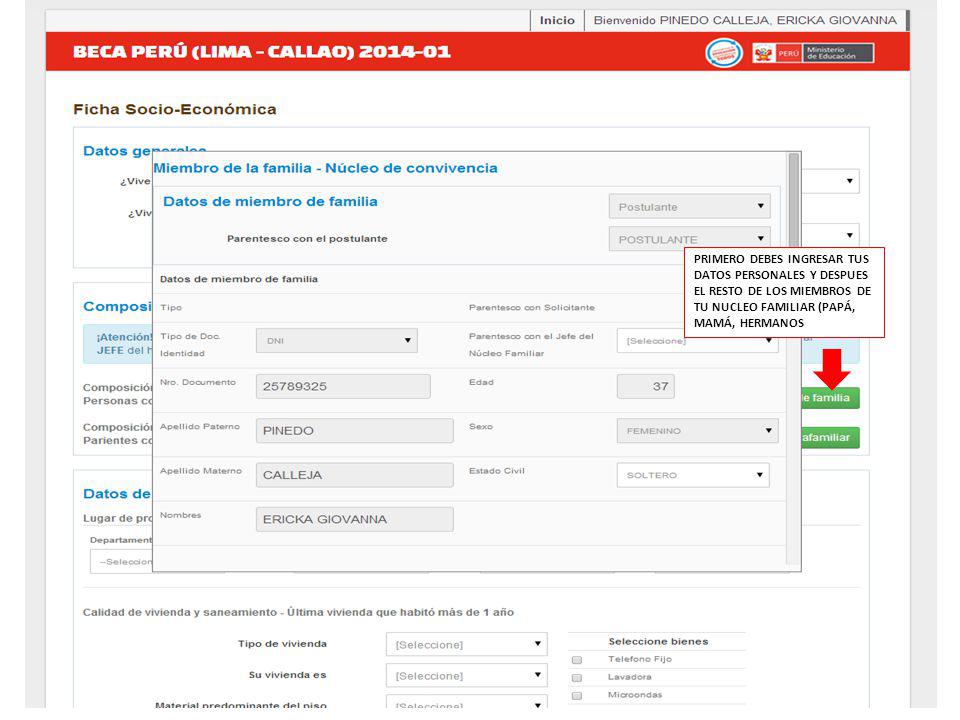Screen dimensions: 960x720
Task: Open Material predominante del piso dropdown
Action: [x=467, y=704]
